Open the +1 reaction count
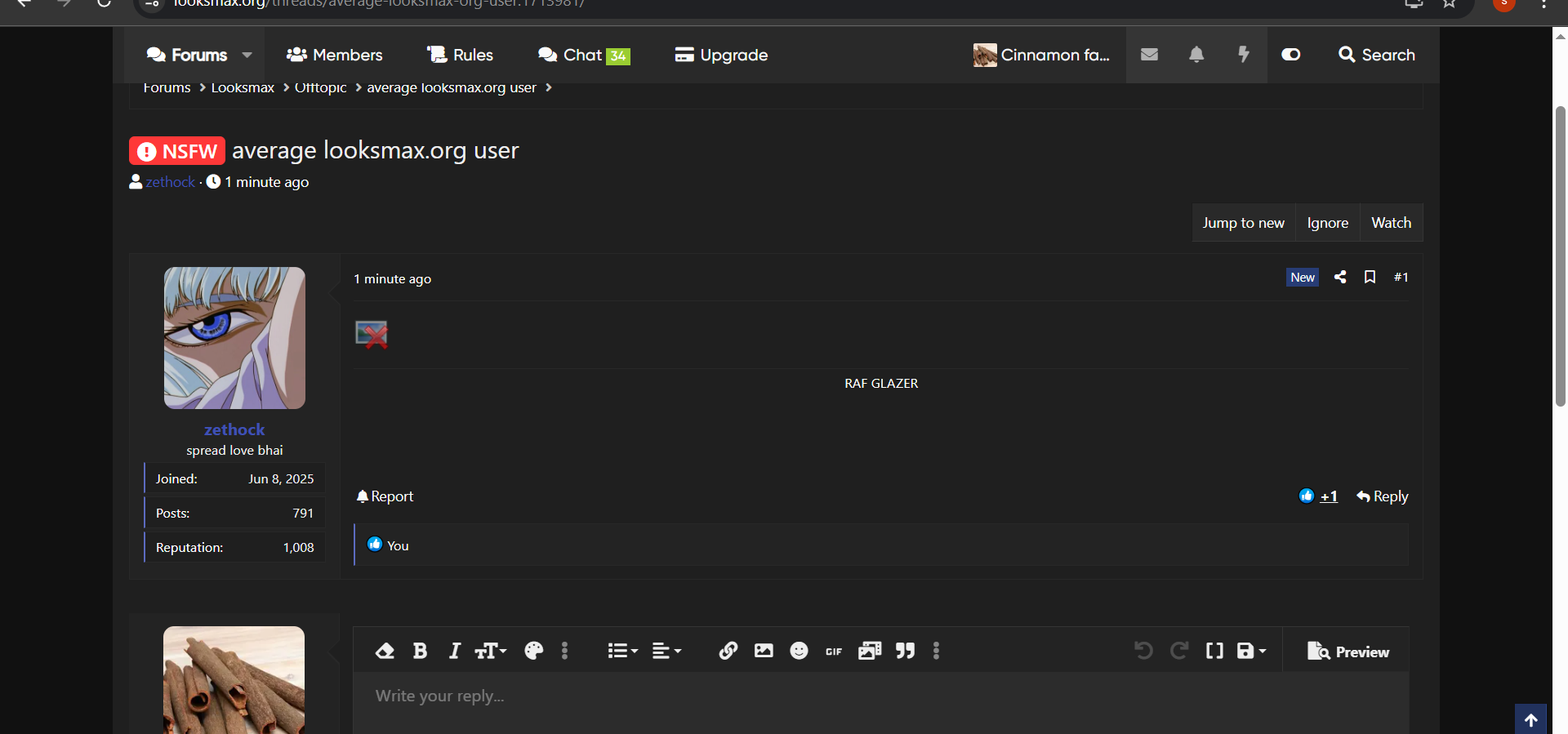Image resolution: width=1568 pixels, height=734 pixels. pyautogui.click(x=1329, y=496)
